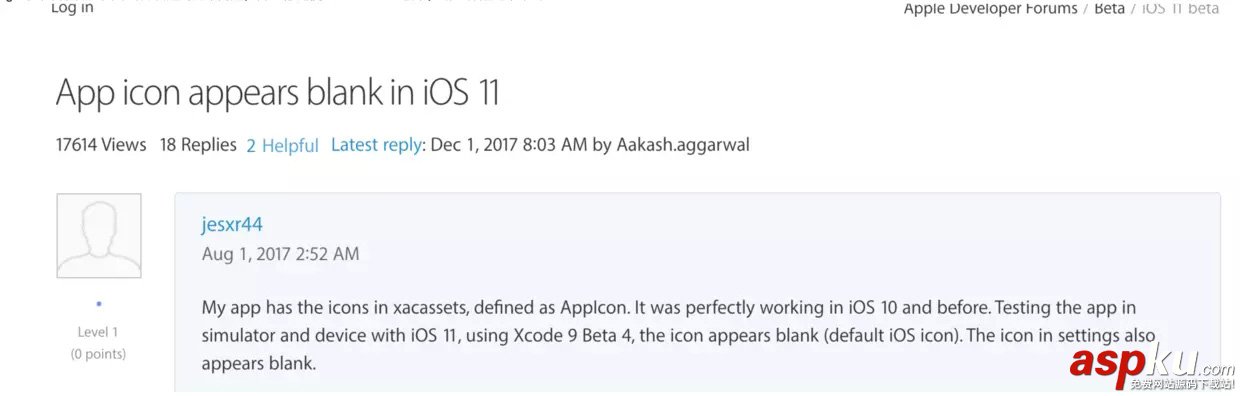Open the Aakash.aggarwal profile name
Screen dimensions: 1240x396
(682, 145)
